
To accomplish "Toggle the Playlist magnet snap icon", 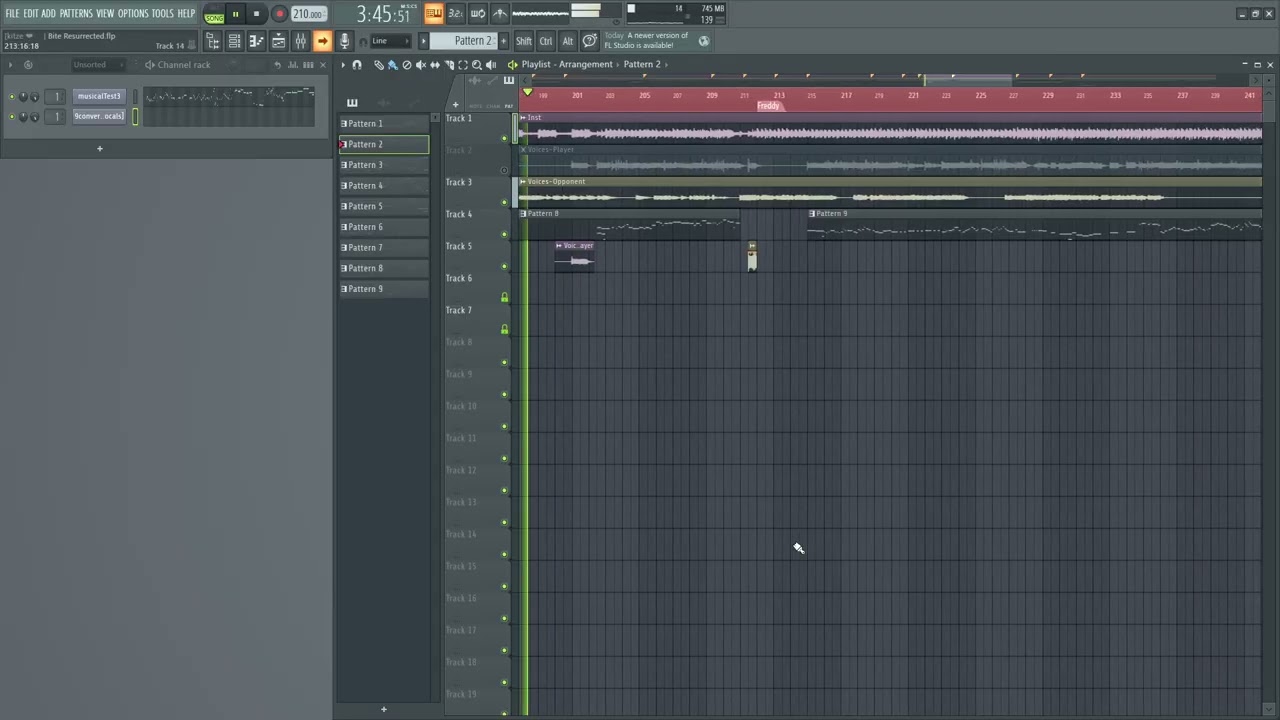I will click(x=357, y=65).
